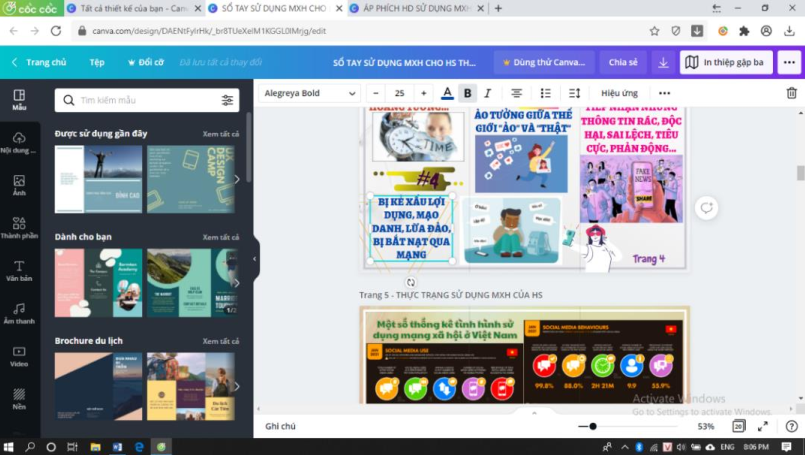Image resolution: width=805 pixels, height=455 pixels.
Task: Open the help question mark
Action: [x=792, y=426]
